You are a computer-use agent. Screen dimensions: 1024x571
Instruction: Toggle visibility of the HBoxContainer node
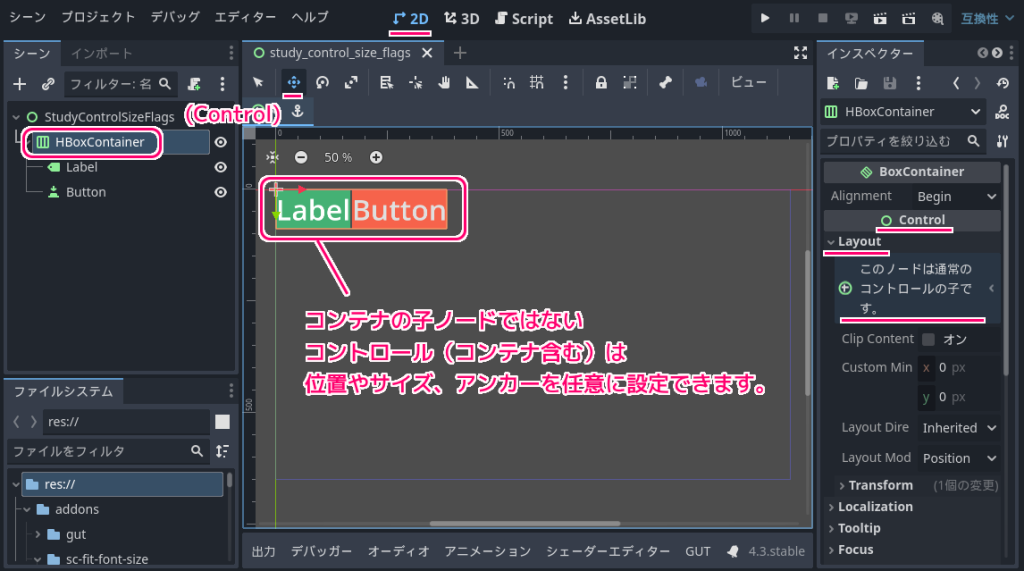click(221, 142)
